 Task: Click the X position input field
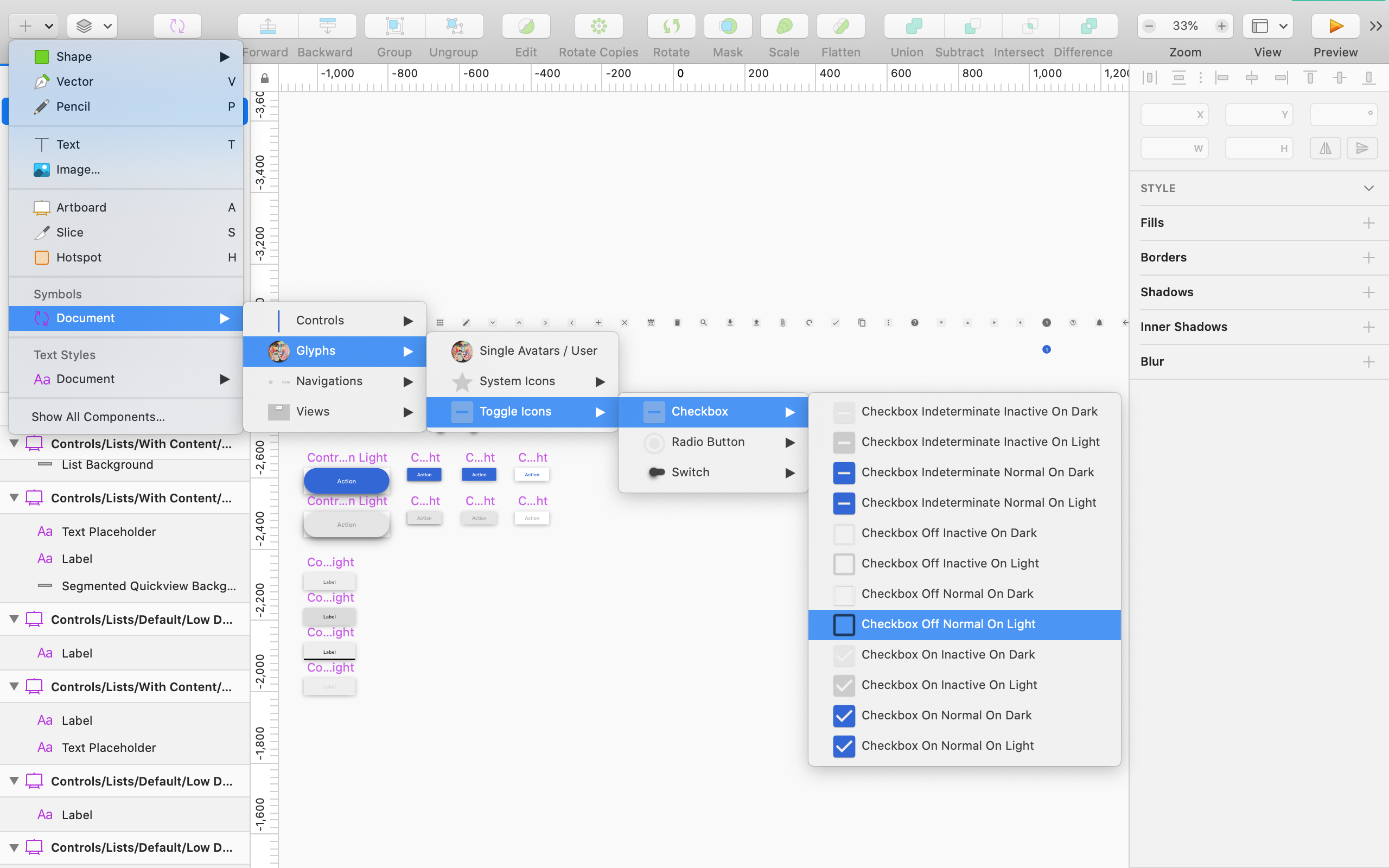(1174, 114)
